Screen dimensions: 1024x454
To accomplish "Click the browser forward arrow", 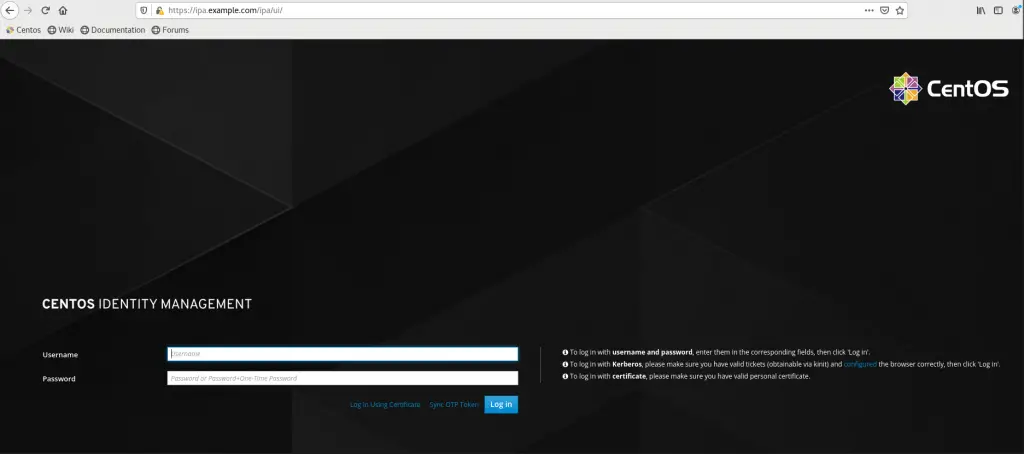I will coord(27,10).
